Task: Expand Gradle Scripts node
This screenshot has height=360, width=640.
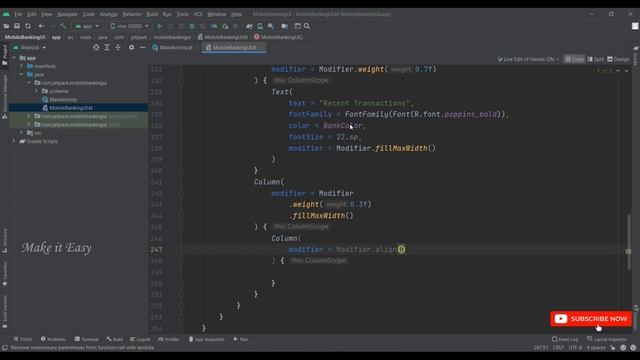Action: [14, 141]
